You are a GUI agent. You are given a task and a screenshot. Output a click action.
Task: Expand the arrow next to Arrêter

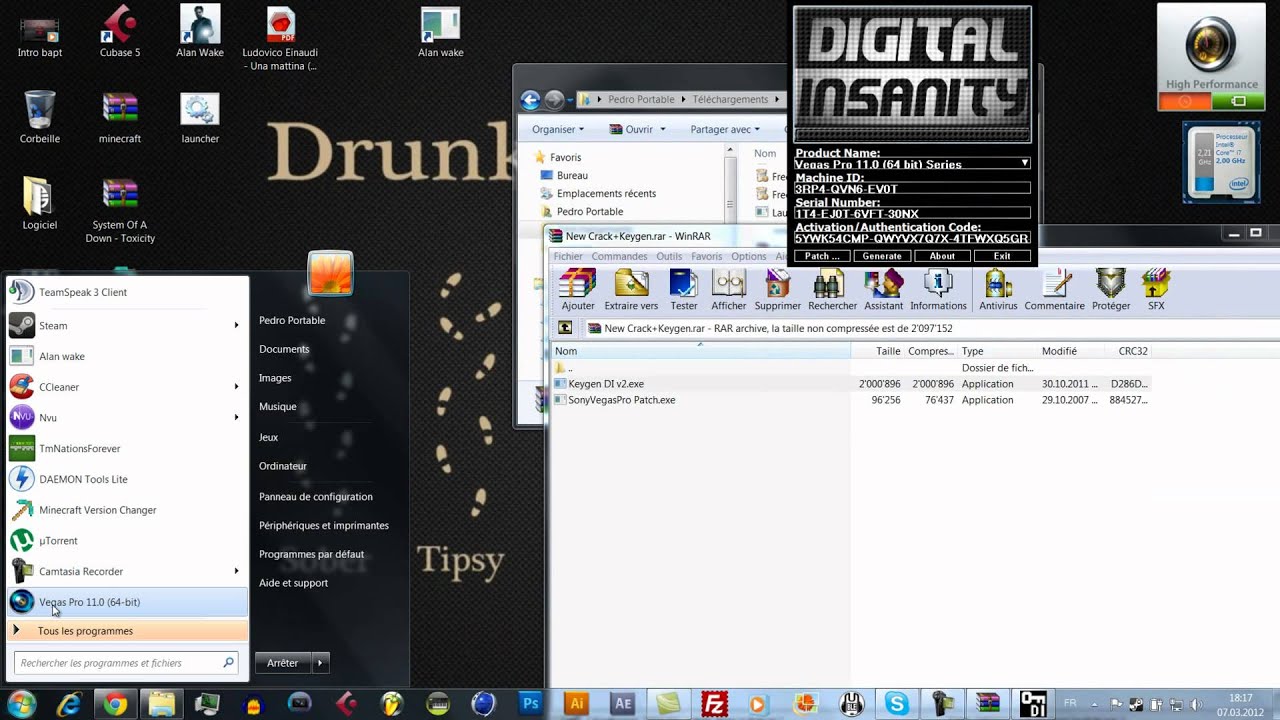(x=320, y=663)
